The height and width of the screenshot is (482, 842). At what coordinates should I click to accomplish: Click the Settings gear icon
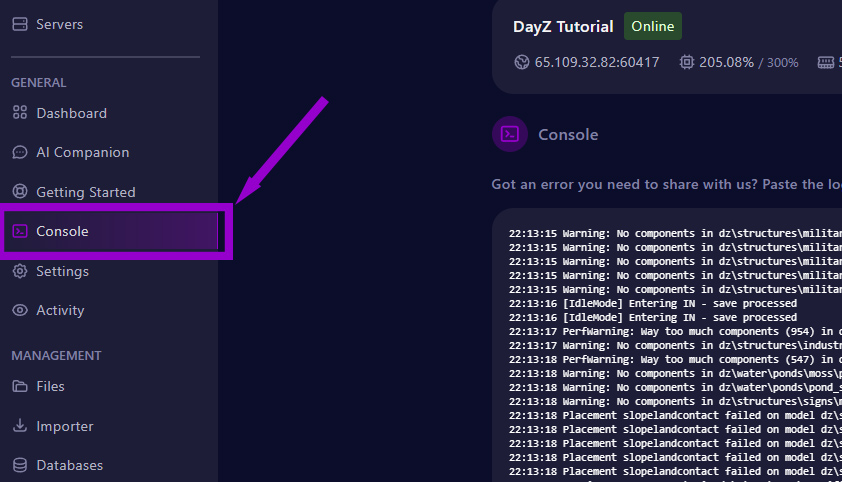pos(20,271)
